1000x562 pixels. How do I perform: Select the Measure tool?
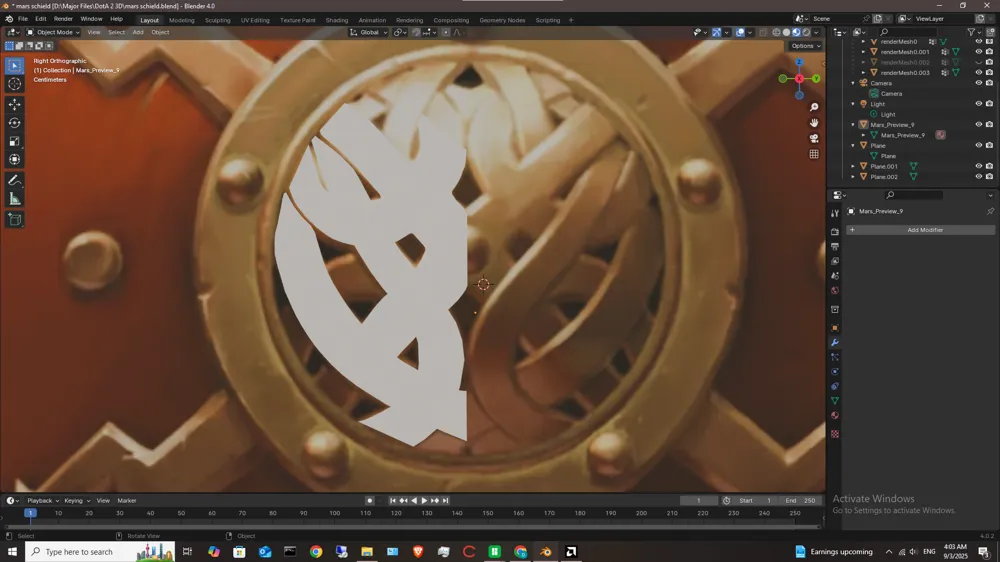[x=15, y=199]
